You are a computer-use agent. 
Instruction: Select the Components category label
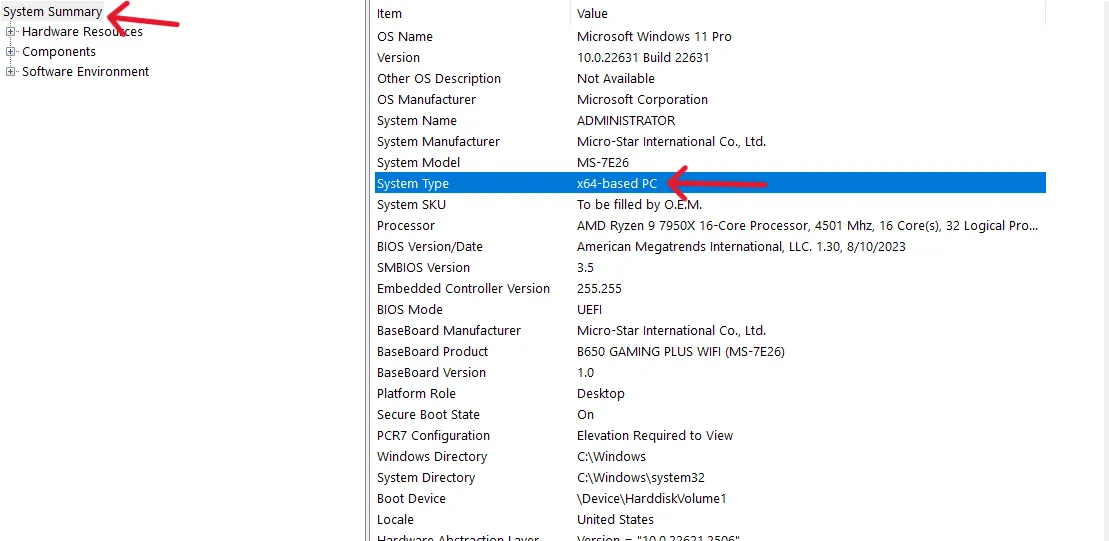pos(59,52)
